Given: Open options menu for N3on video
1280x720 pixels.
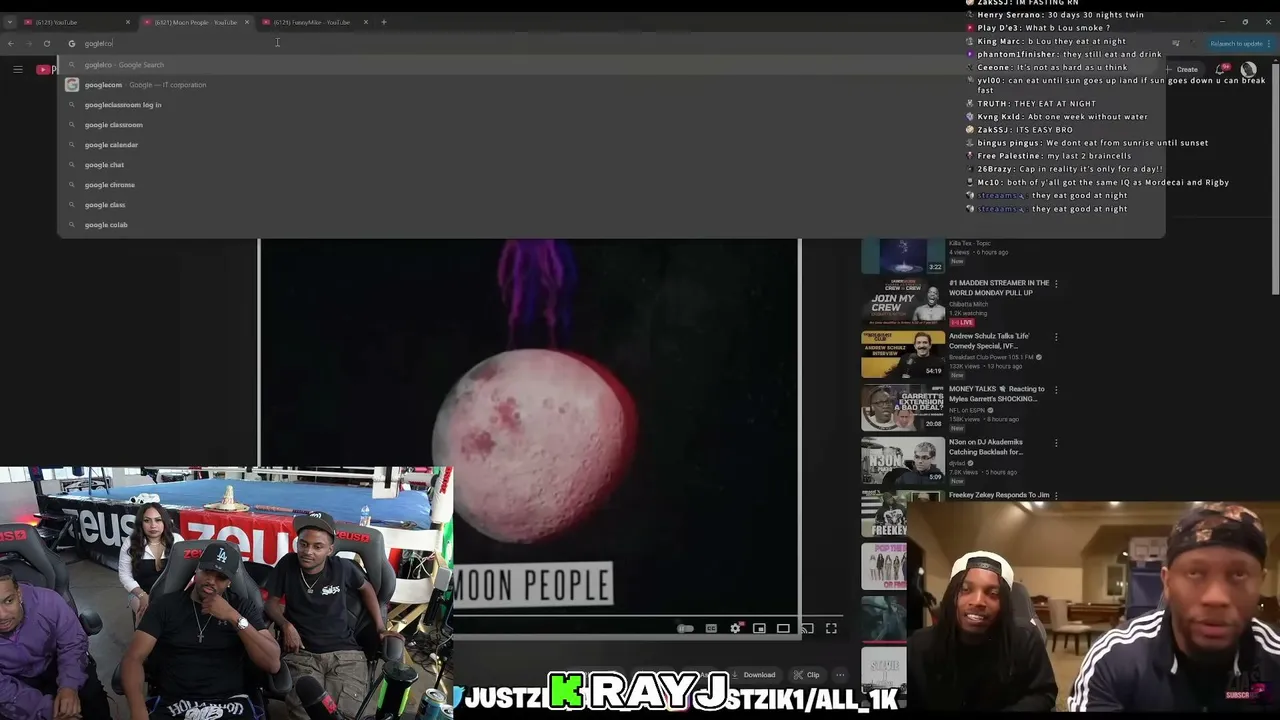Looking at the screenshot, I should click(x=1056, y=443).
